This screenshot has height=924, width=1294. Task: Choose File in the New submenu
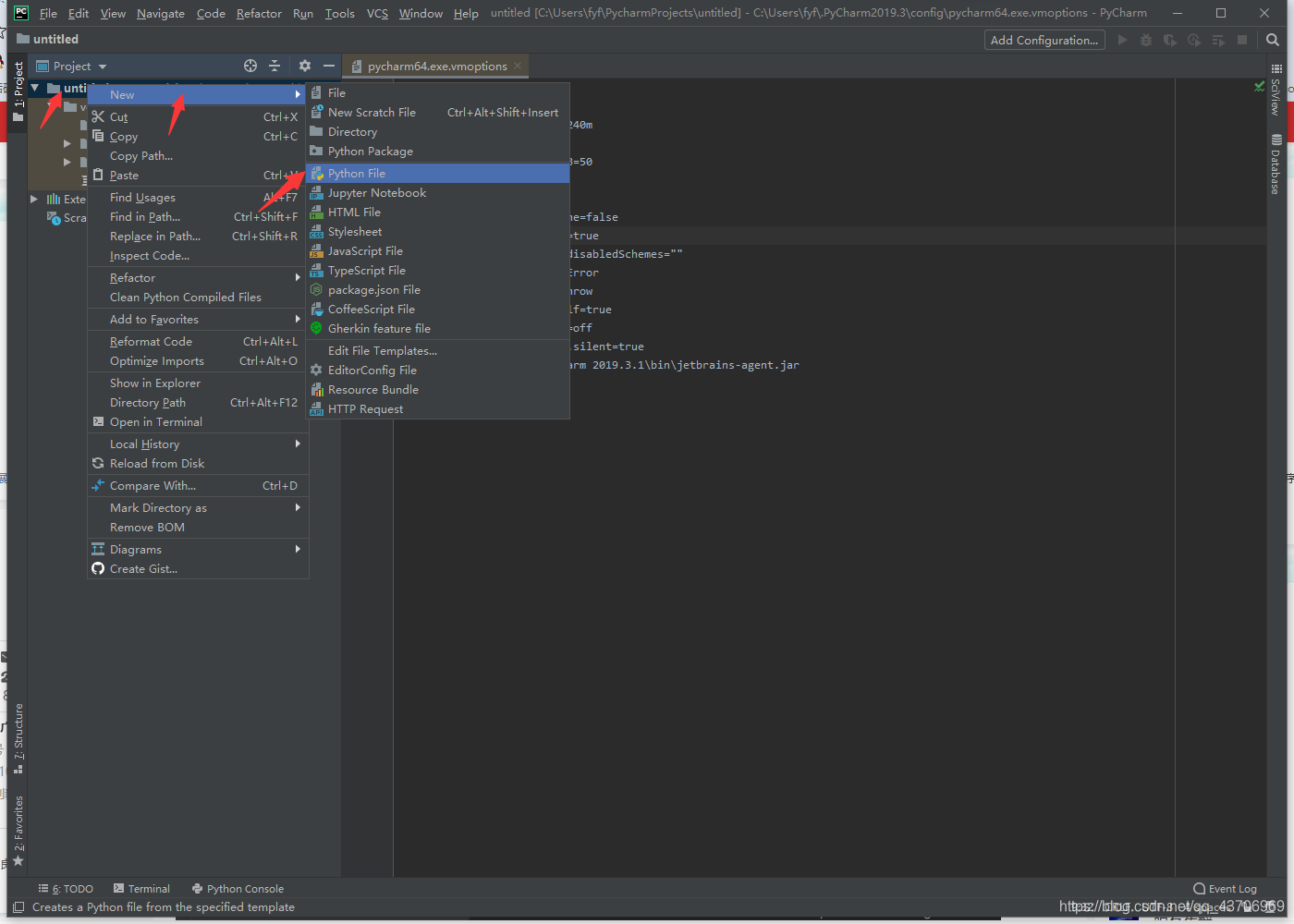point(437,92)
